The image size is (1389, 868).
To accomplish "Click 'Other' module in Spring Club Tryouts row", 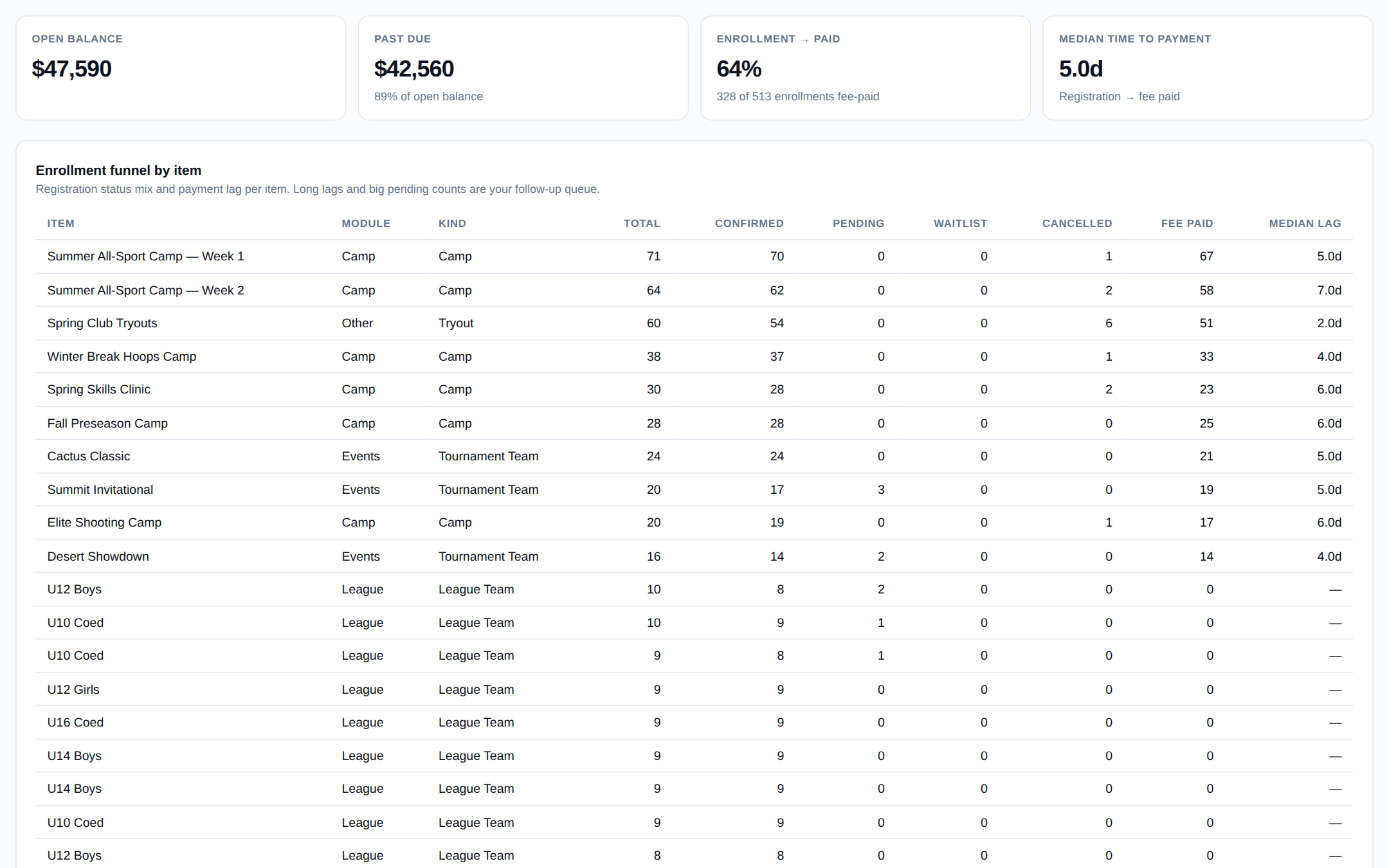I will click(357, 323).
